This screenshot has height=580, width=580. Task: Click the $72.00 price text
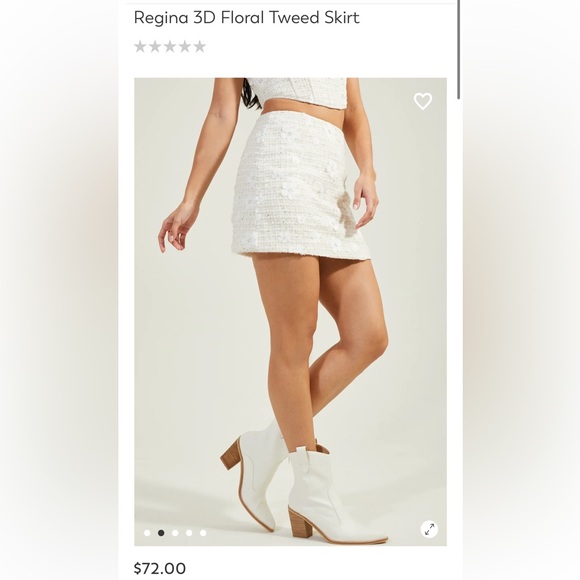click(160, 568)
